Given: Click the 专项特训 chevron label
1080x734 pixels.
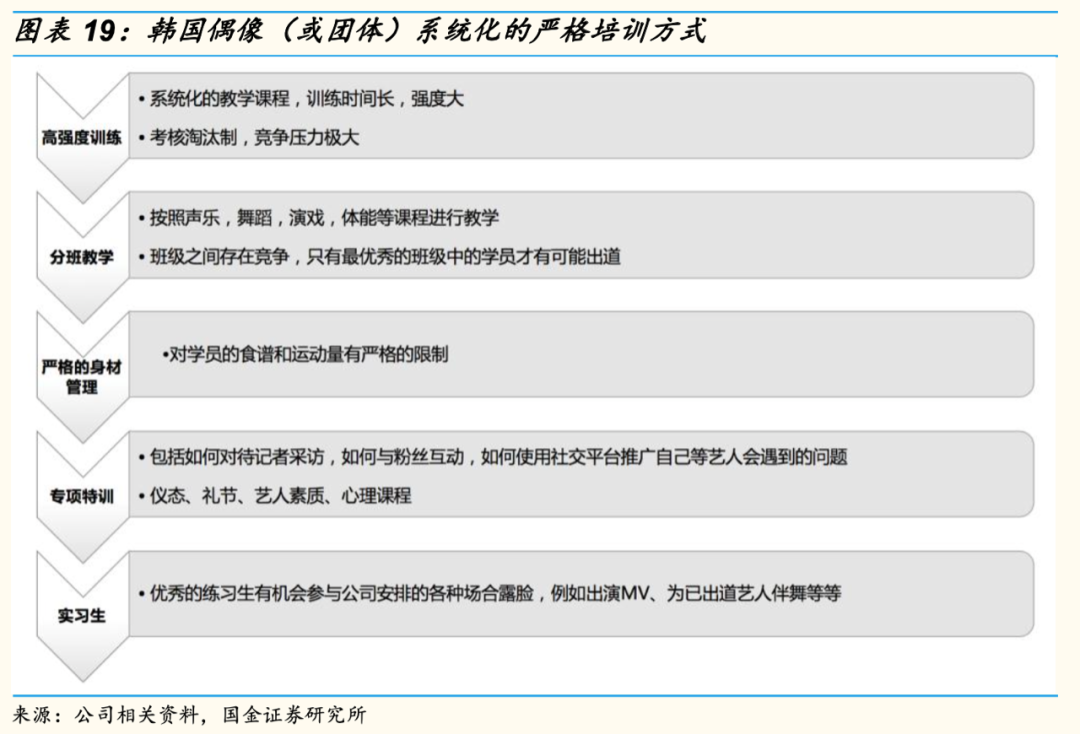Looking at the screenshot, I should click(x=82, y=497).
